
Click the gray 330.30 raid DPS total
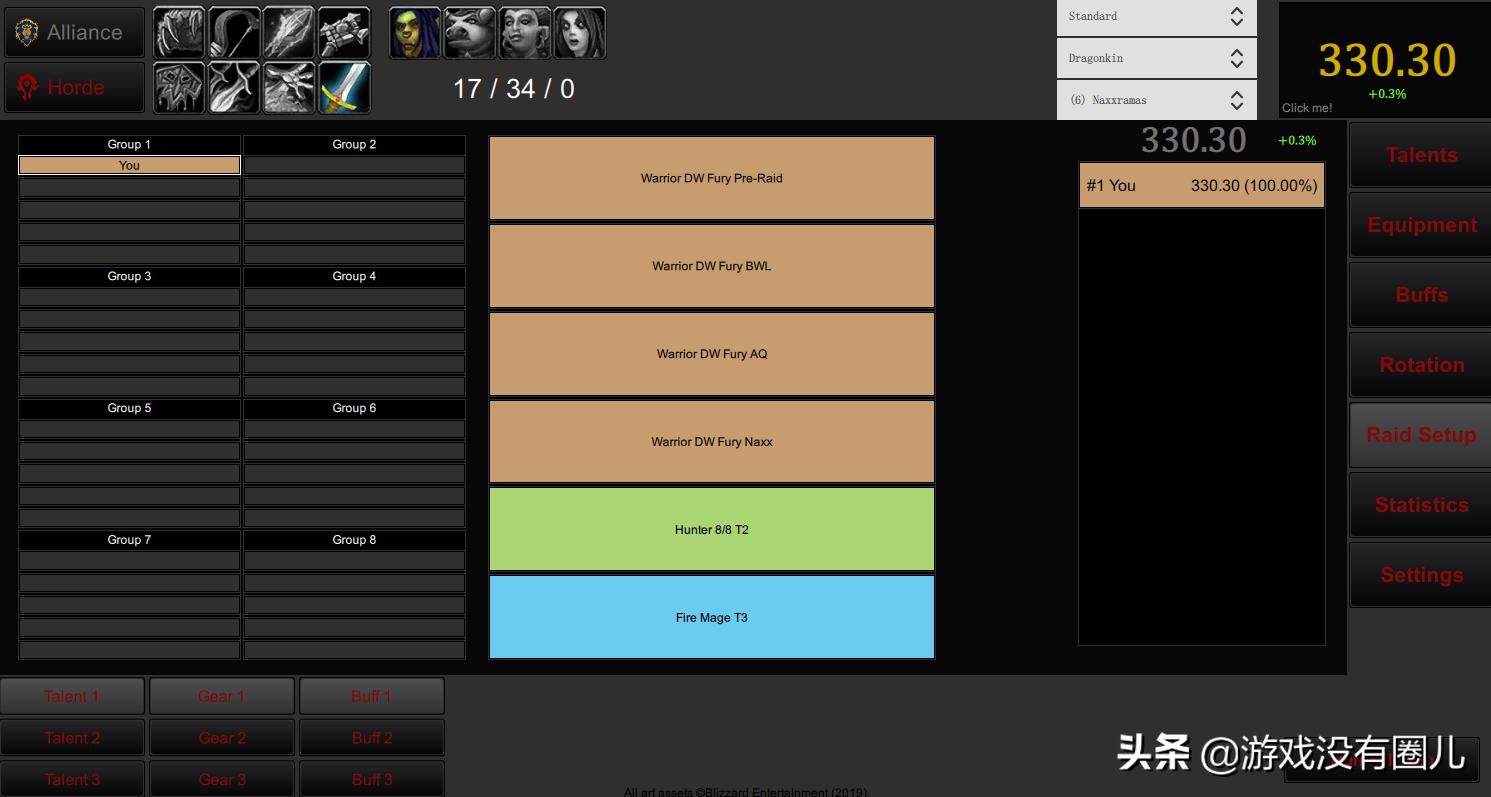pyautogui.click(x=1194, y=140)
